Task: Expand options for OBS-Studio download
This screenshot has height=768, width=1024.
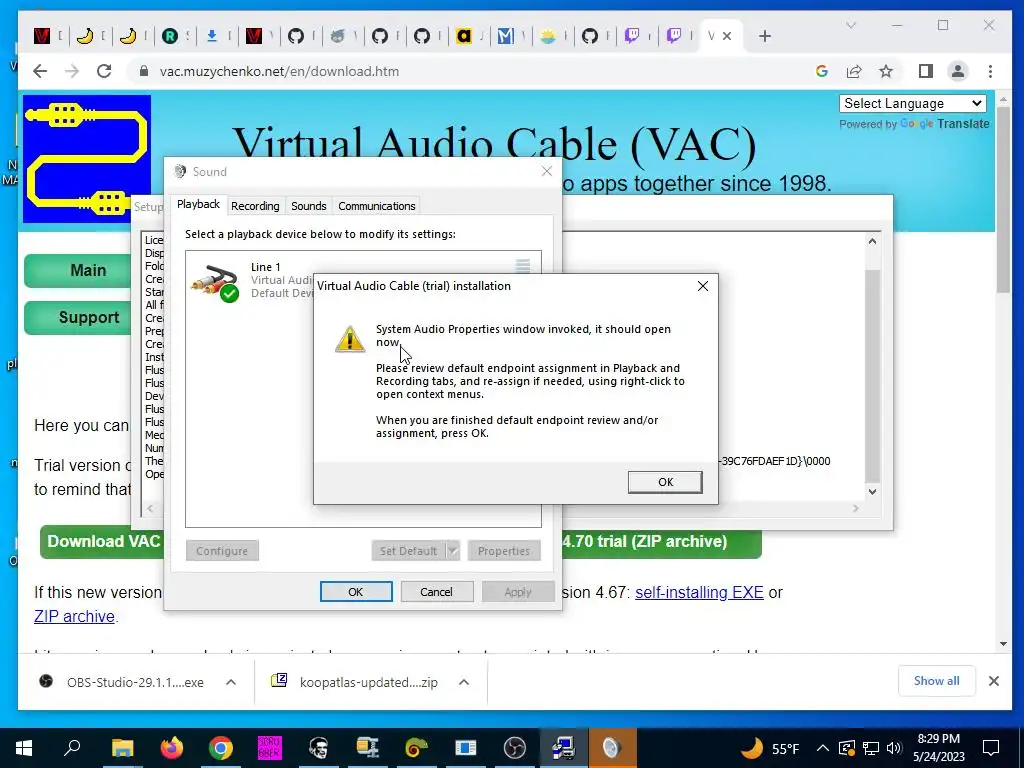Action: pyautogui.click(x=231, y=682)
